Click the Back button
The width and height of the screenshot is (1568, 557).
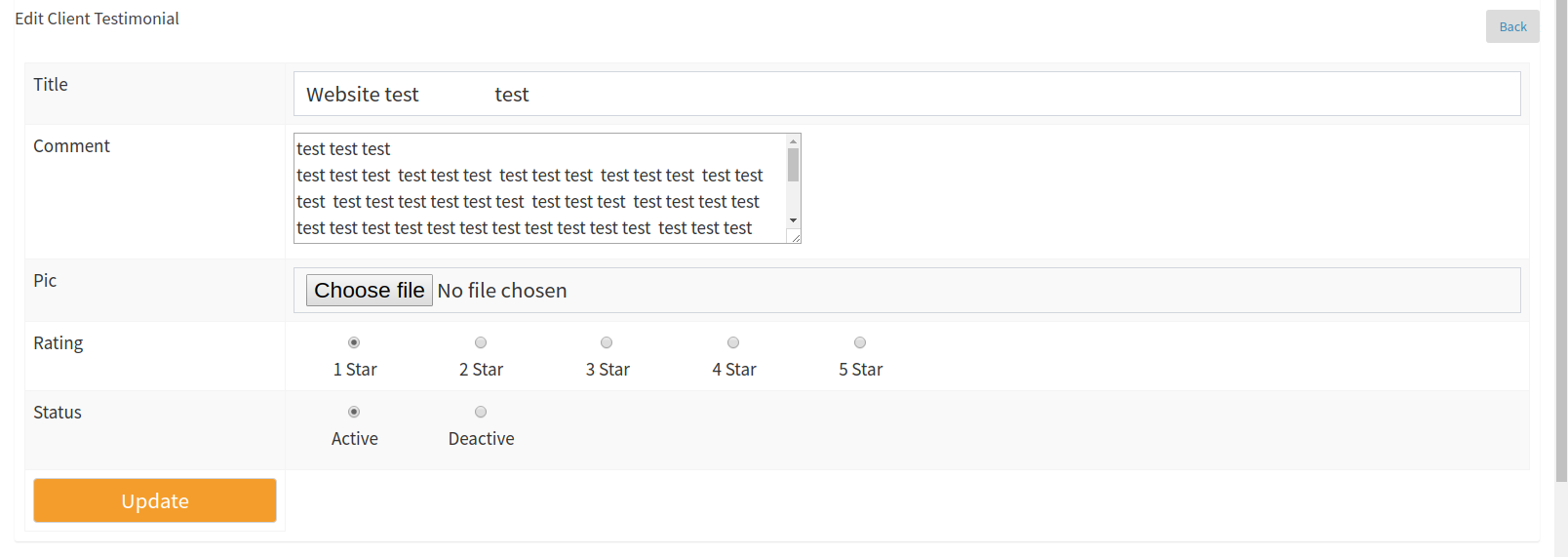pyautogui.click(x=1512, y=26)
